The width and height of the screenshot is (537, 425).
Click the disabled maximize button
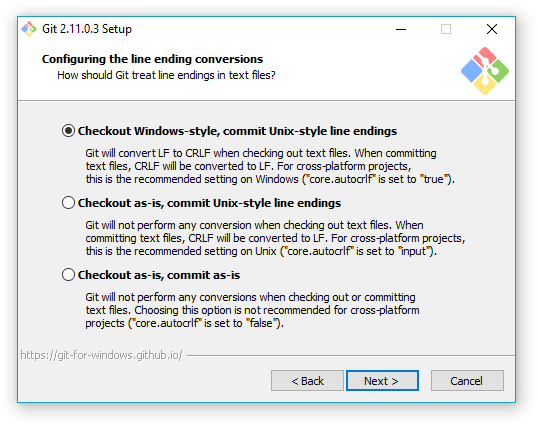click(446, 29)
